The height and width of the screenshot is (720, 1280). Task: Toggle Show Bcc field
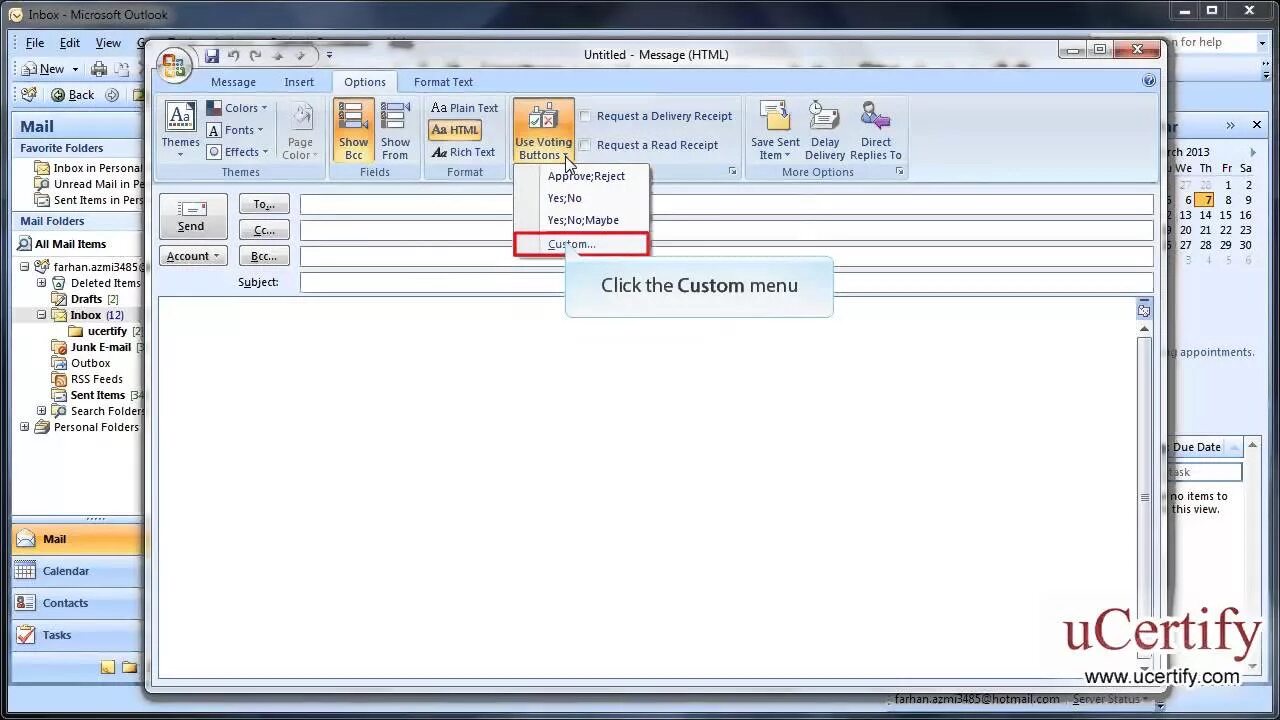[x=353, y=130]
